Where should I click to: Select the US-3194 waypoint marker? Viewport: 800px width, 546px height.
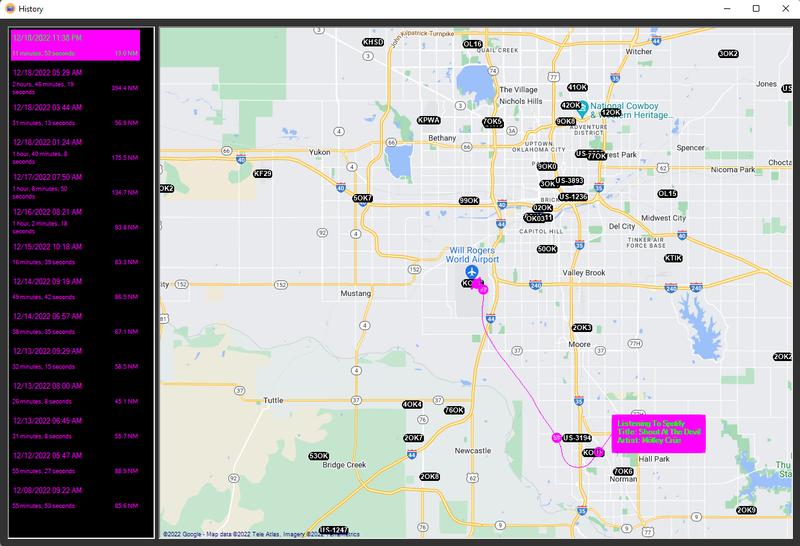577,438
